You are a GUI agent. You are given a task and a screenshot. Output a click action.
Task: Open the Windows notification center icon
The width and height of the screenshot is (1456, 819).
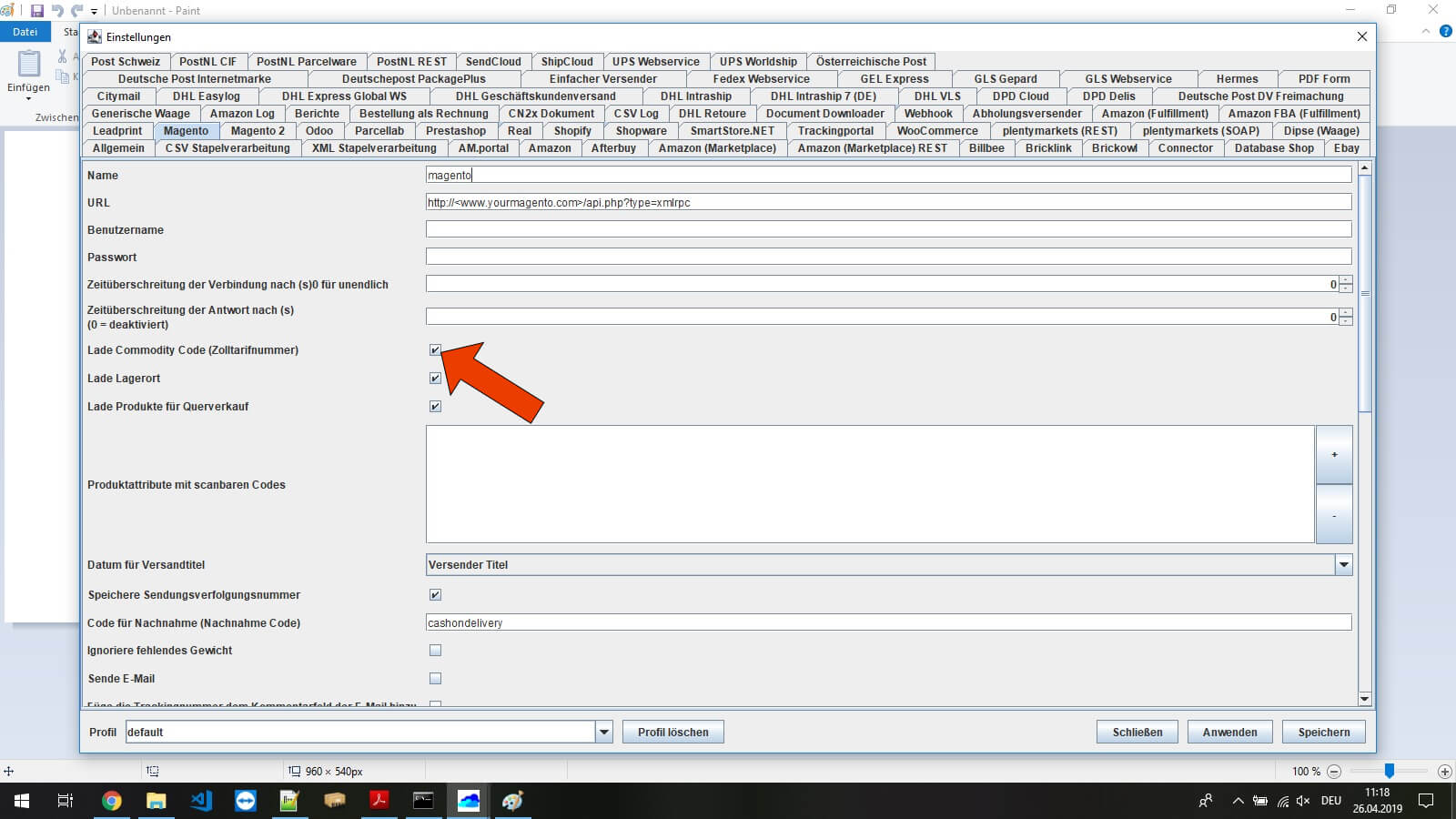tap(1426, 801)
